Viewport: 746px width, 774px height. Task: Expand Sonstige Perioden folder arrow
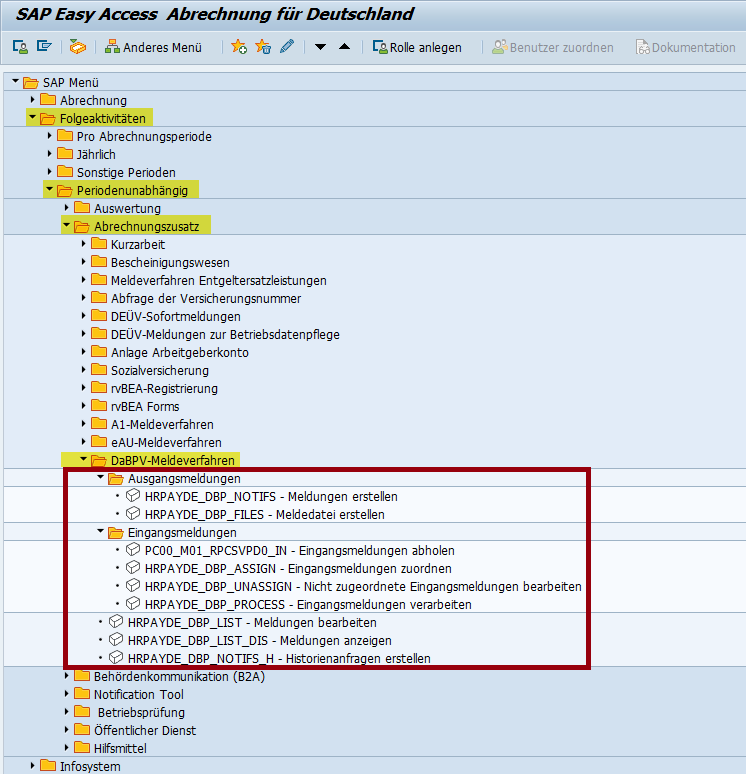[x=49, y=172]
